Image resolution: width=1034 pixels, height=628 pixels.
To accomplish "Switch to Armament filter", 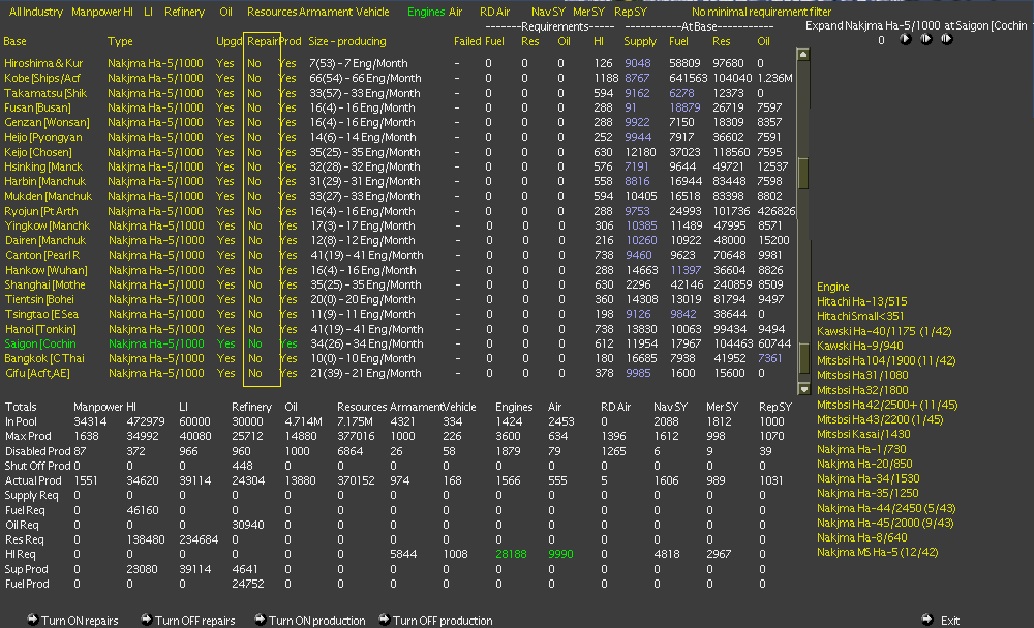I will click(326, 12).
